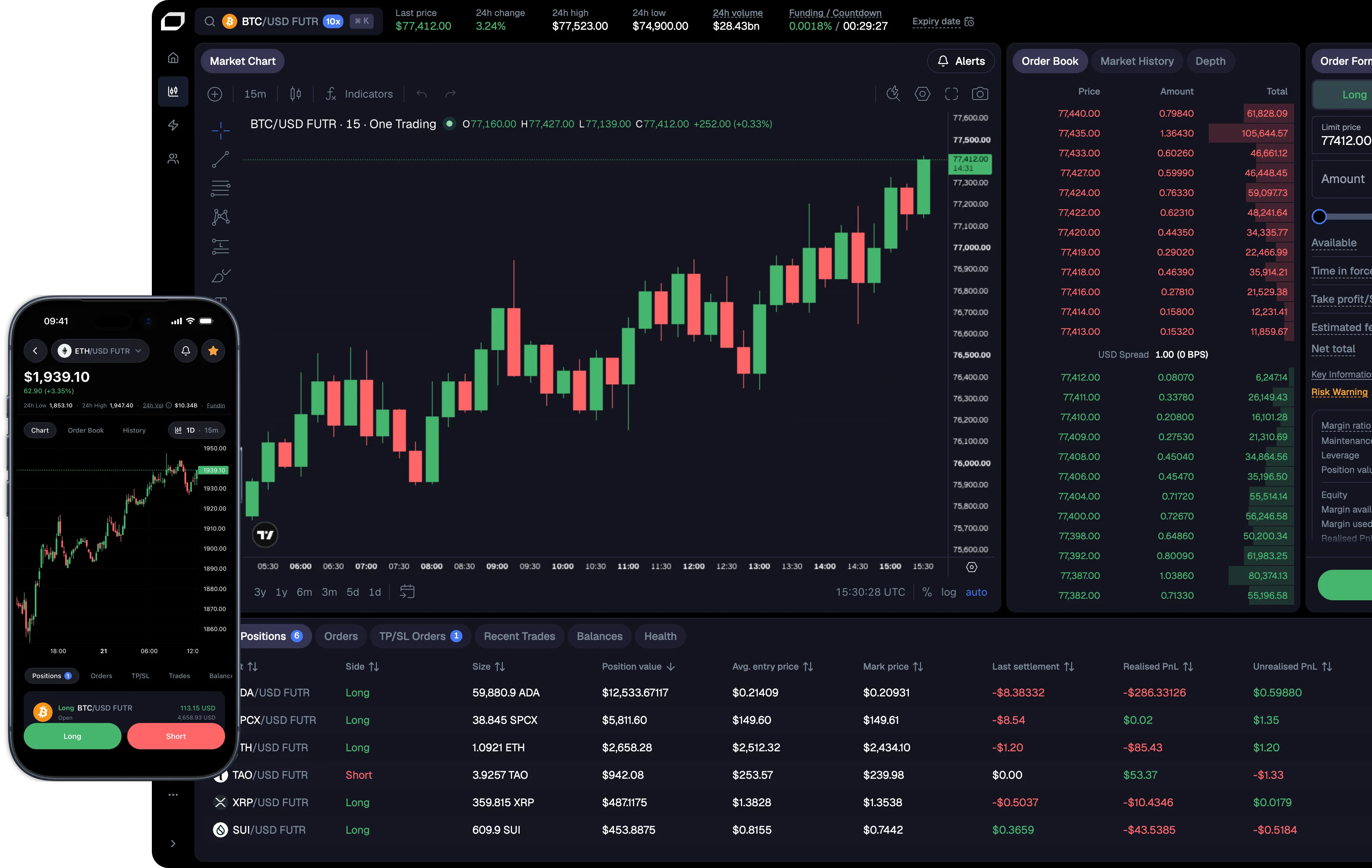Sort by Realised PnL column

(1158, 666)
